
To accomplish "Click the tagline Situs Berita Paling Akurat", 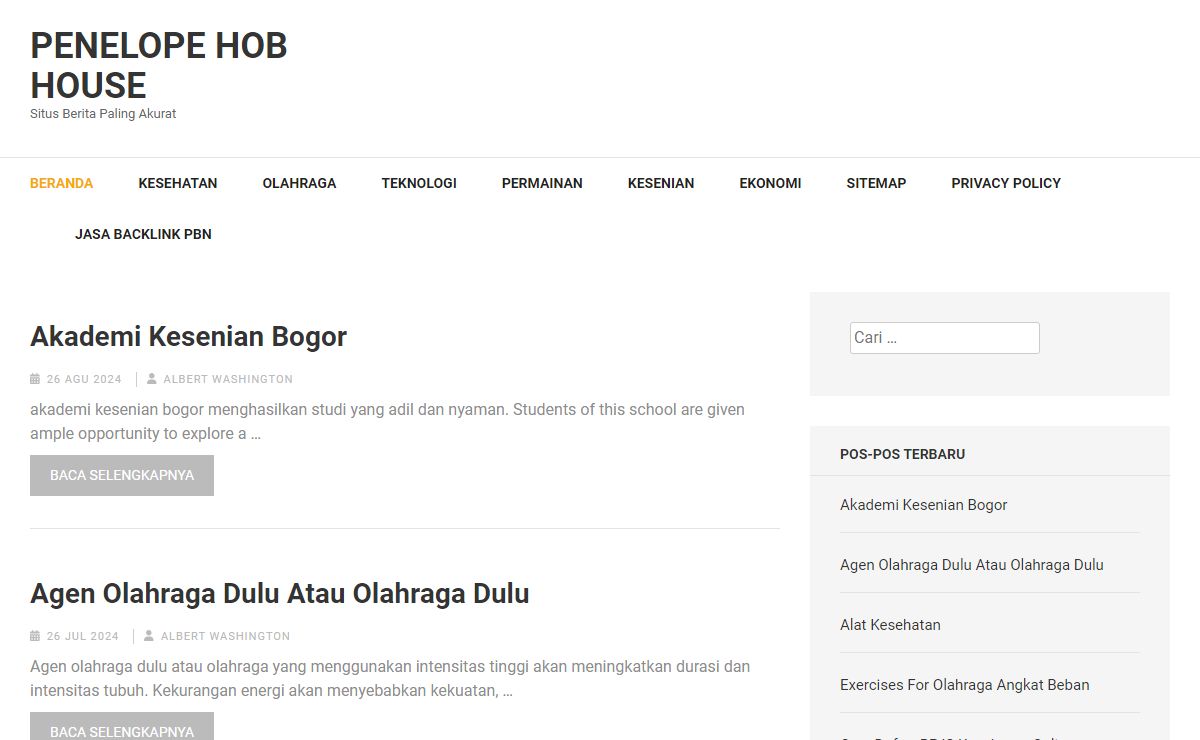I will 103,114.
